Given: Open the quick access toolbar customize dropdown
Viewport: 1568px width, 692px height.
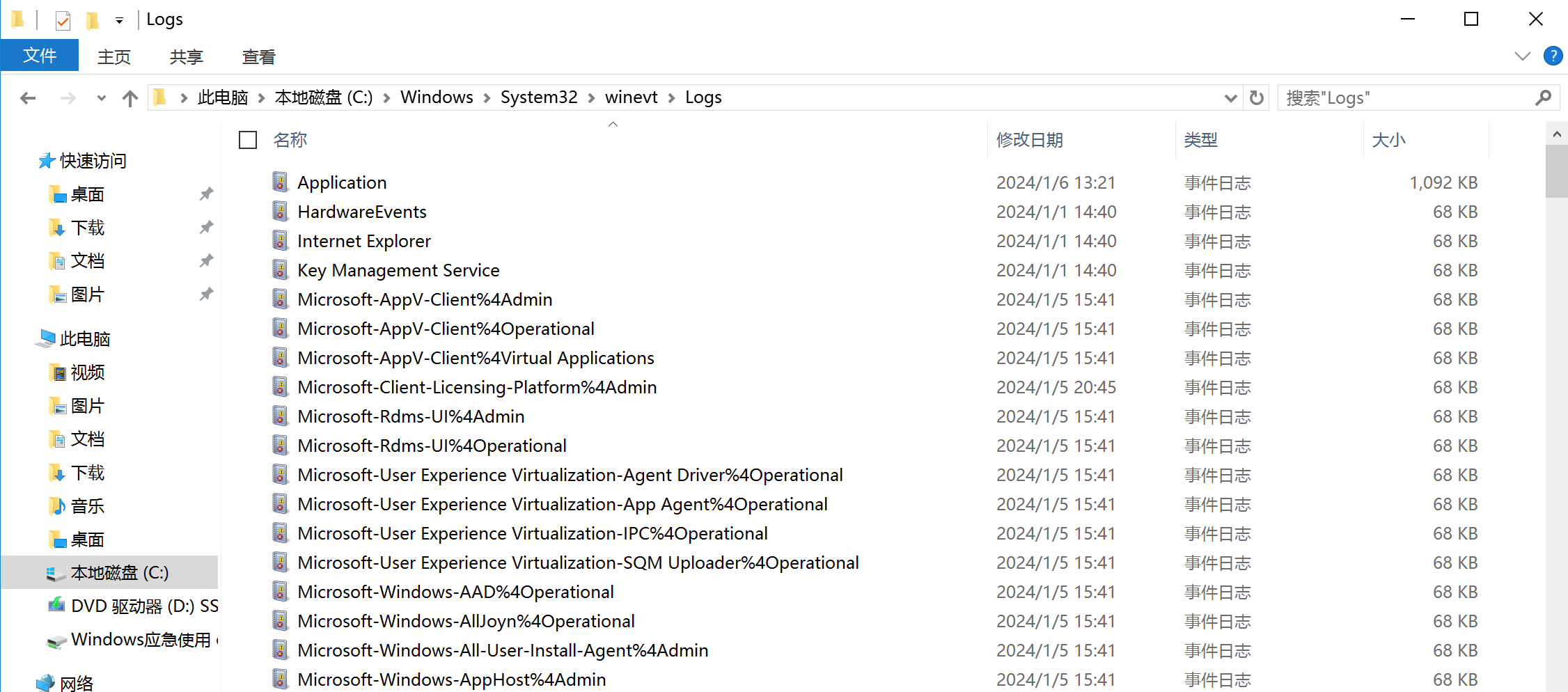Looking at the screenshot, I should (x=120, y=20).
